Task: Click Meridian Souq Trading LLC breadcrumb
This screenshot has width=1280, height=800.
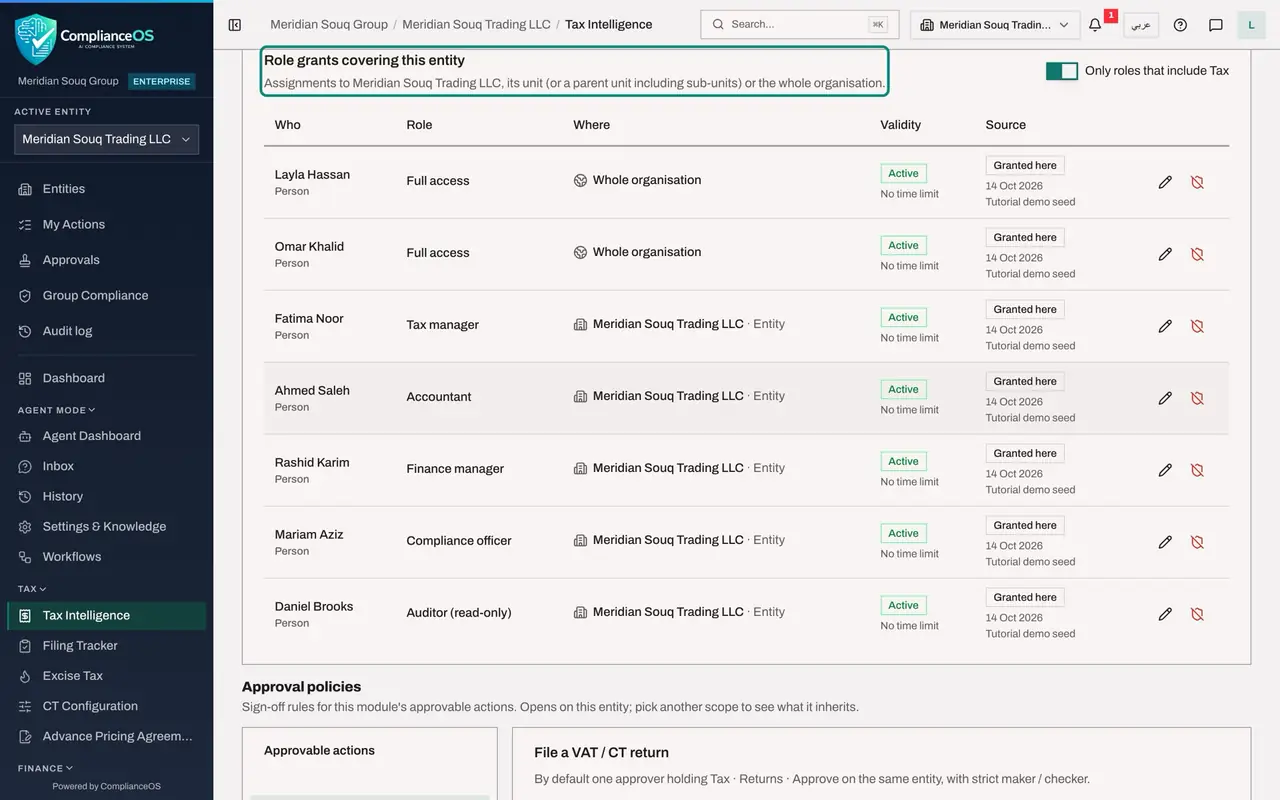Action: coord(476,25)
